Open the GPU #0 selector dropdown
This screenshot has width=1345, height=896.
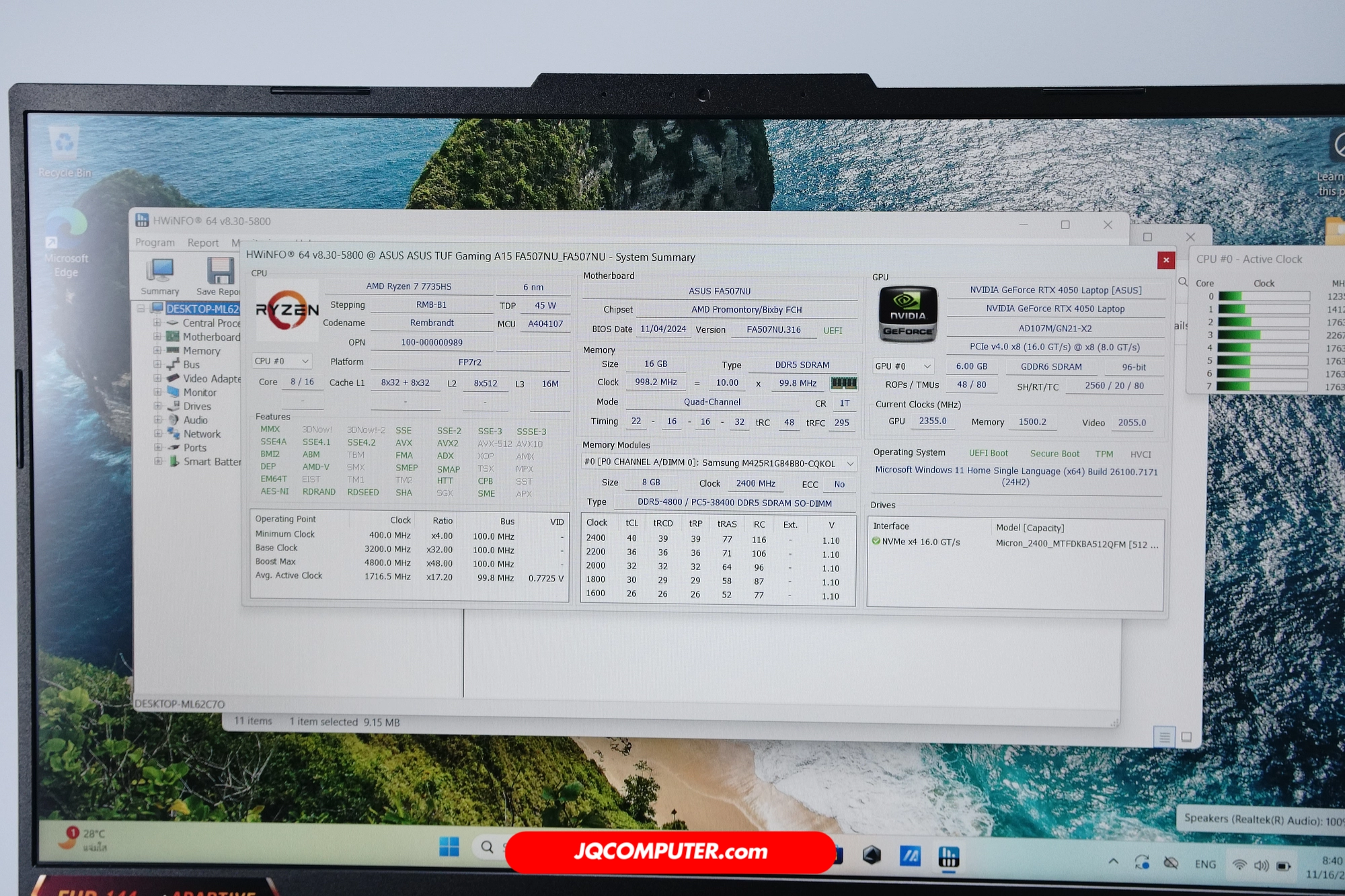coord(926,366)
